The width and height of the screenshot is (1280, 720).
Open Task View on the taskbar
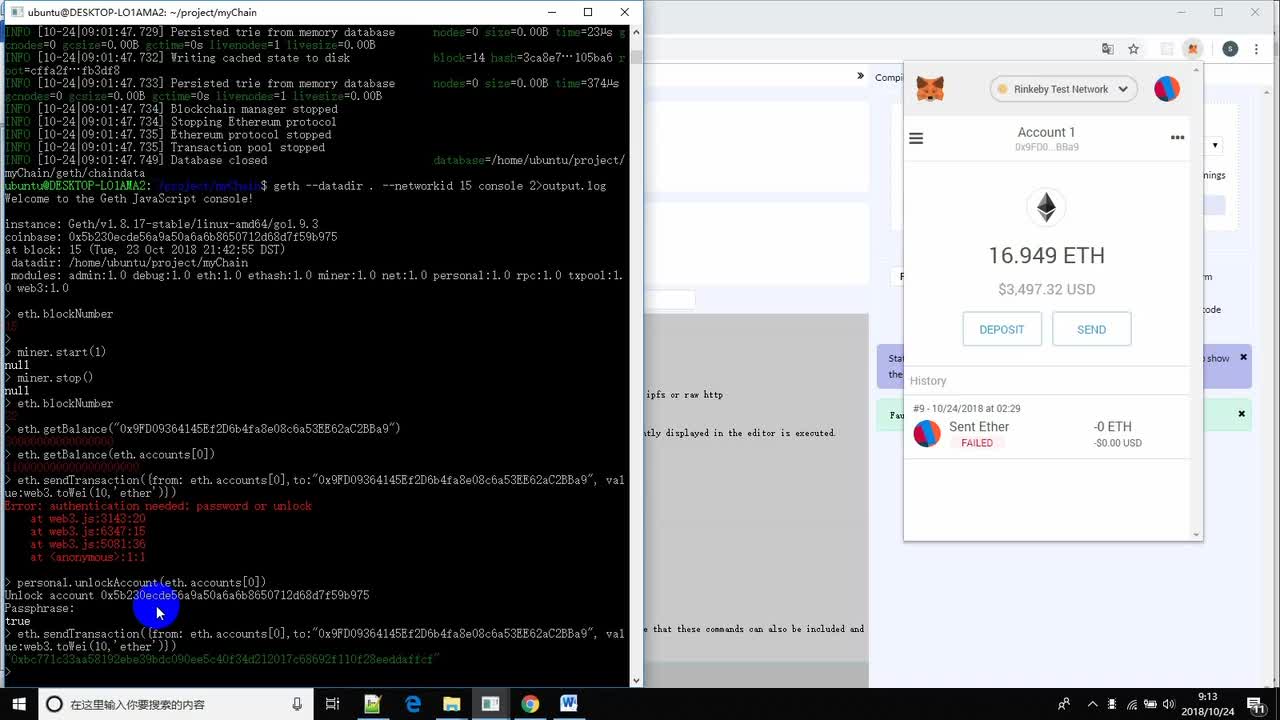coord(333,704)
